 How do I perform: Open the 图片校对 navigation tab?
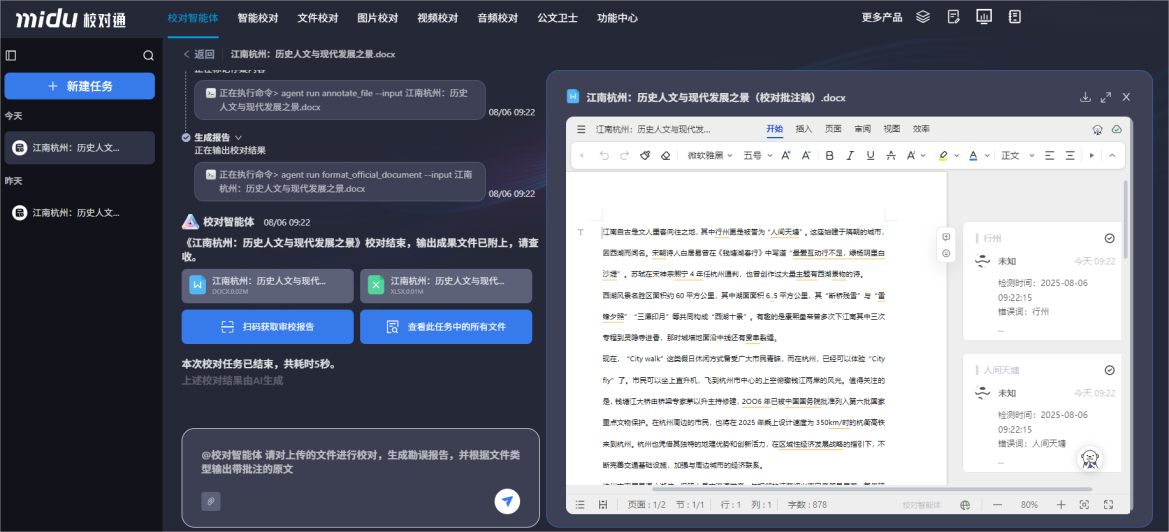pos(378,18)
